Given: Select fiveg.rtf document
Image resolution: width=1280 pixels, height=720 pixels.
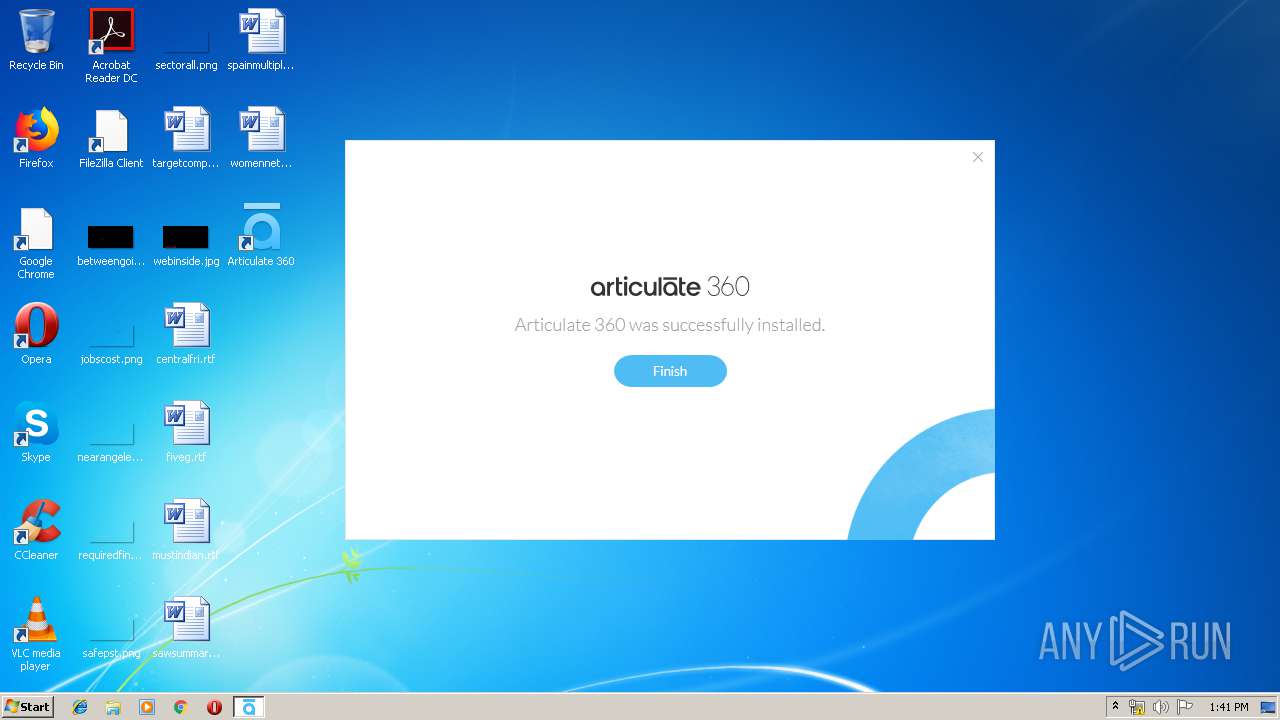Looking at the screenshot, I should tap(186, 432).
